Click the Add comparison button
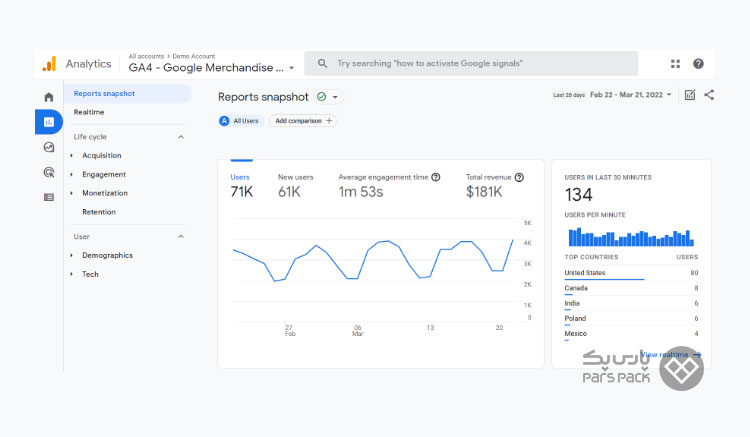This screenshot has width=750, height=437. (x=303, y=121)
